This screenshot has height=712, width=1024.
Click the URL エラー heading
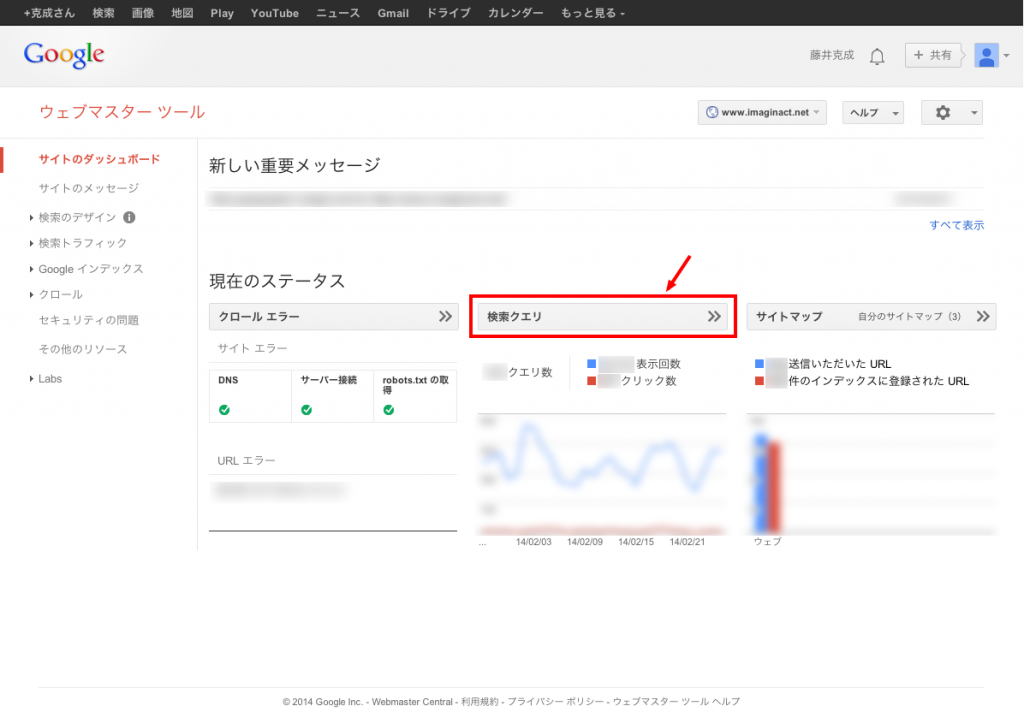246,461
